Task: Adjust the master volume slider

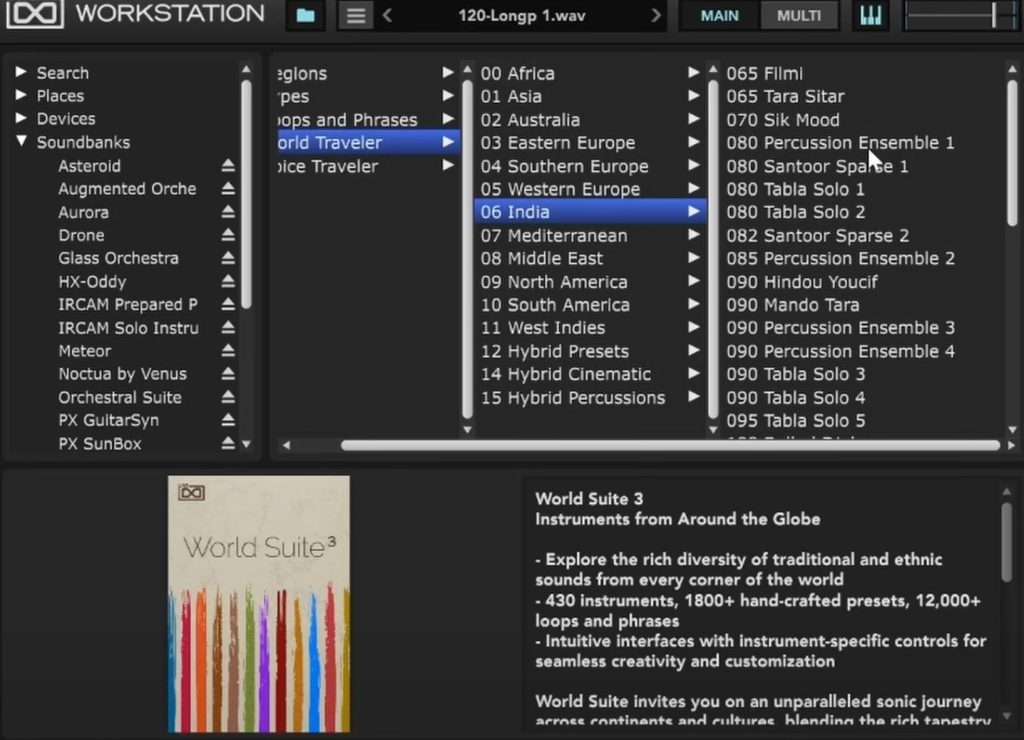Action: point(993,15)
